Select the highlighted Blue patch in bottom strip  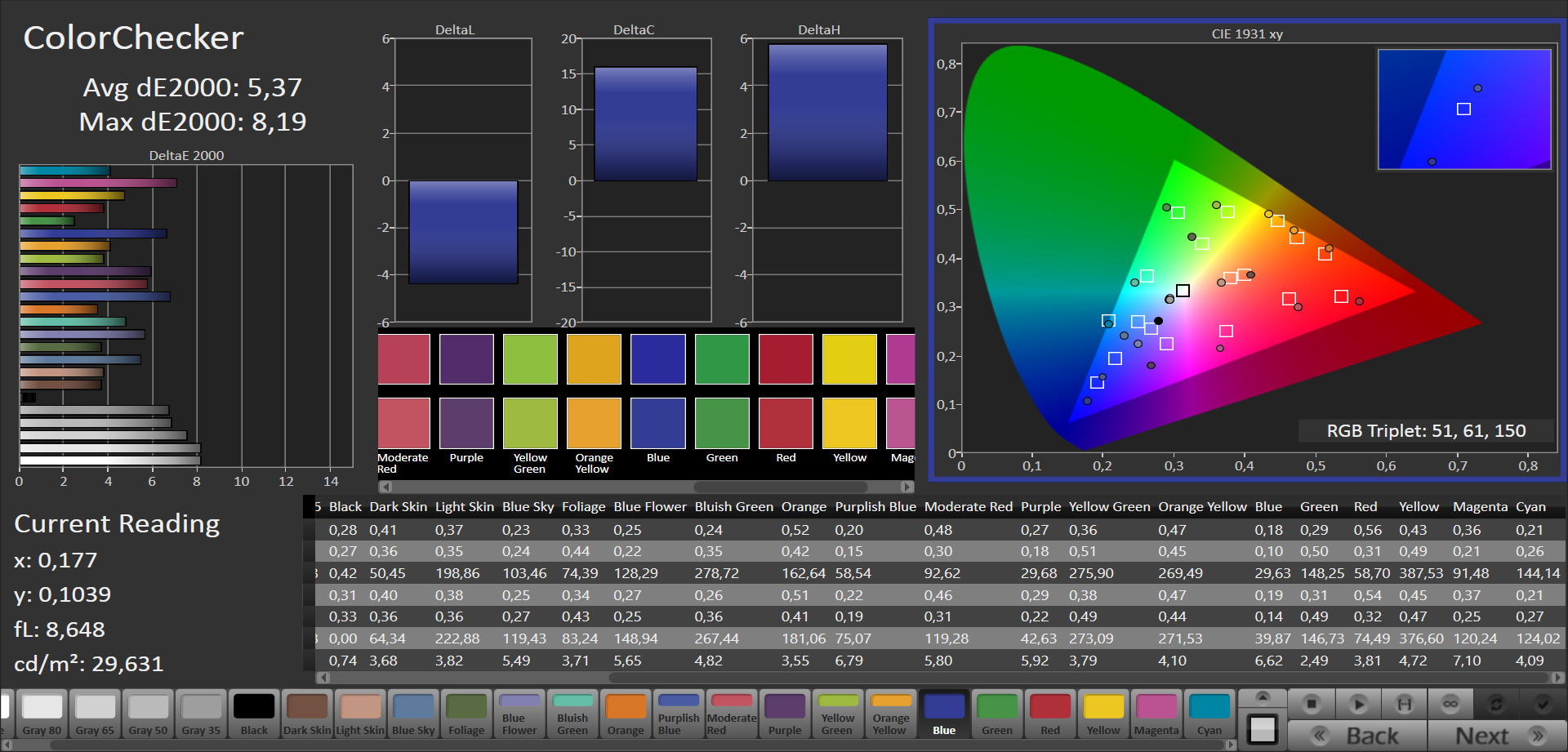pyautogui.click(x=944, y=714)
